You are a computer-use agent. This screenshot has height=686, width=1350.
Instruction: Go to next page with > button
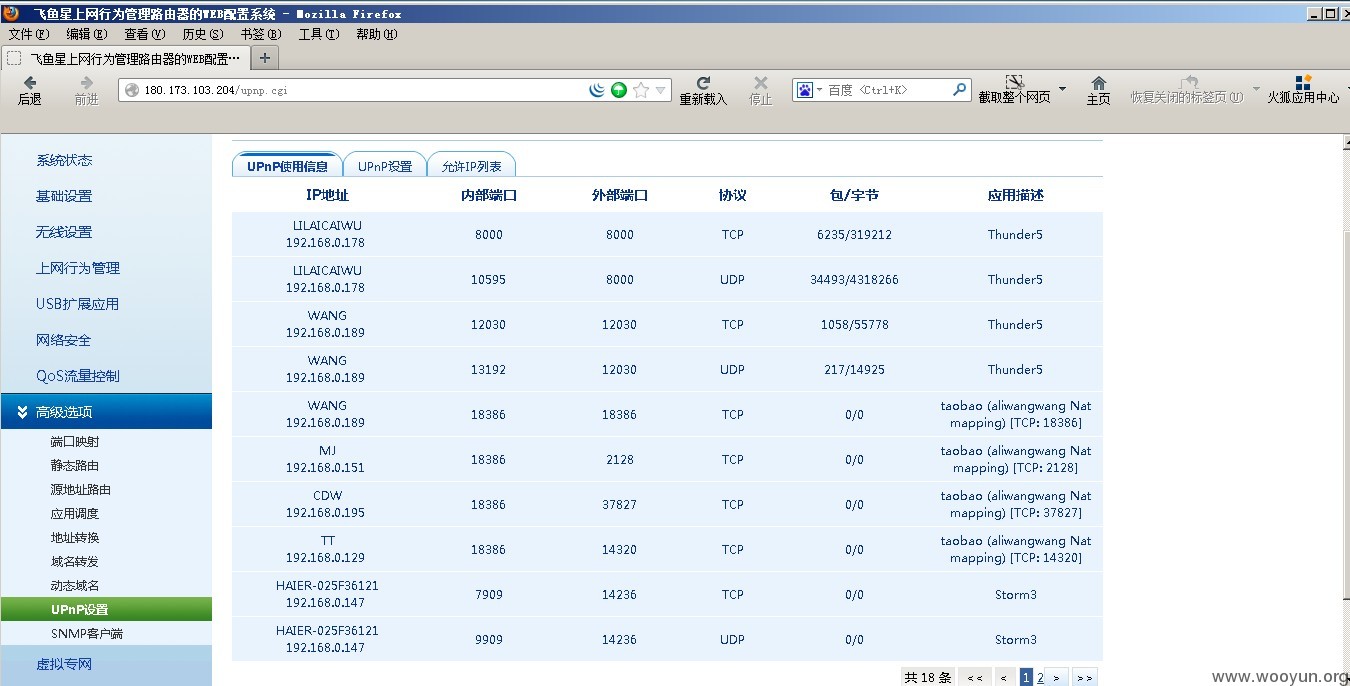(1057, 677)
